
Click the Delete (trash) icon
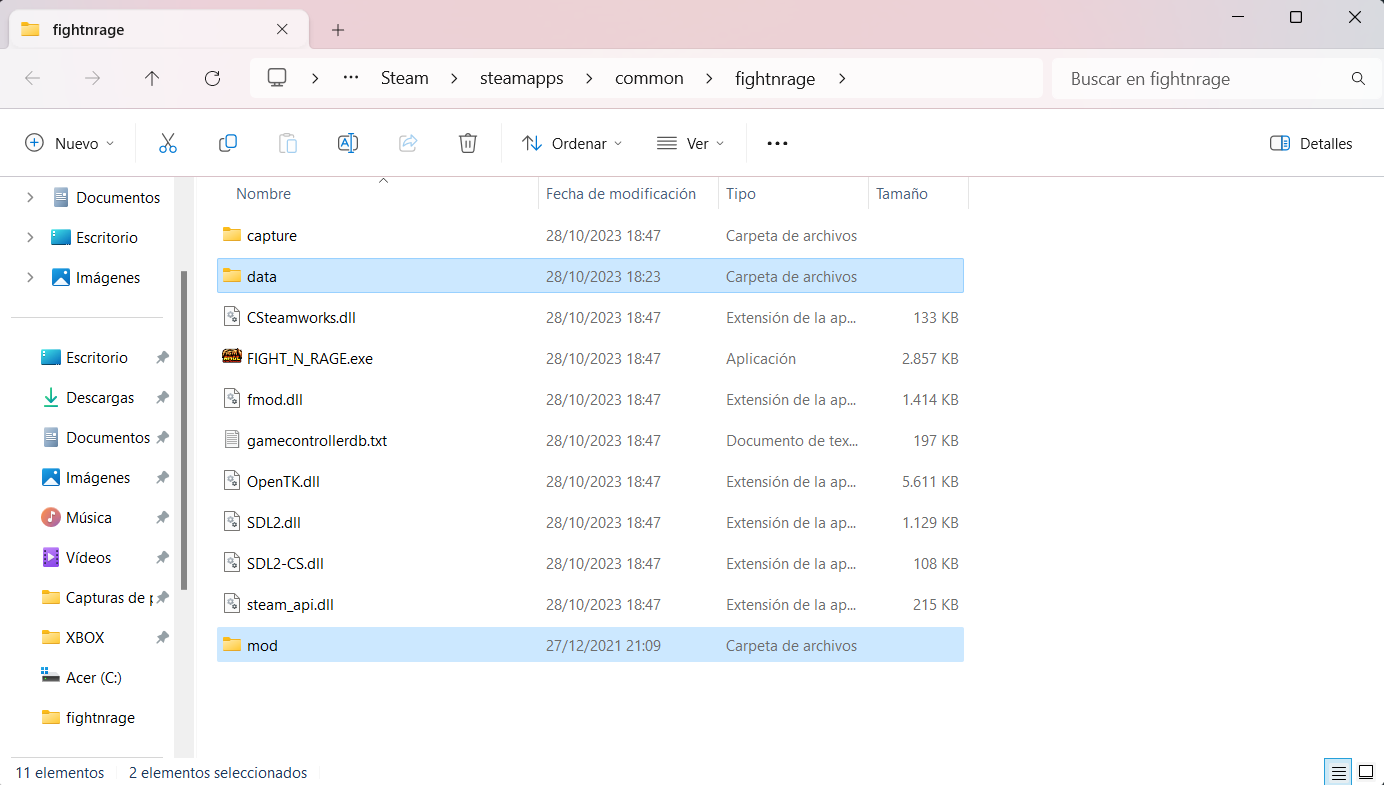pos(467,142)
